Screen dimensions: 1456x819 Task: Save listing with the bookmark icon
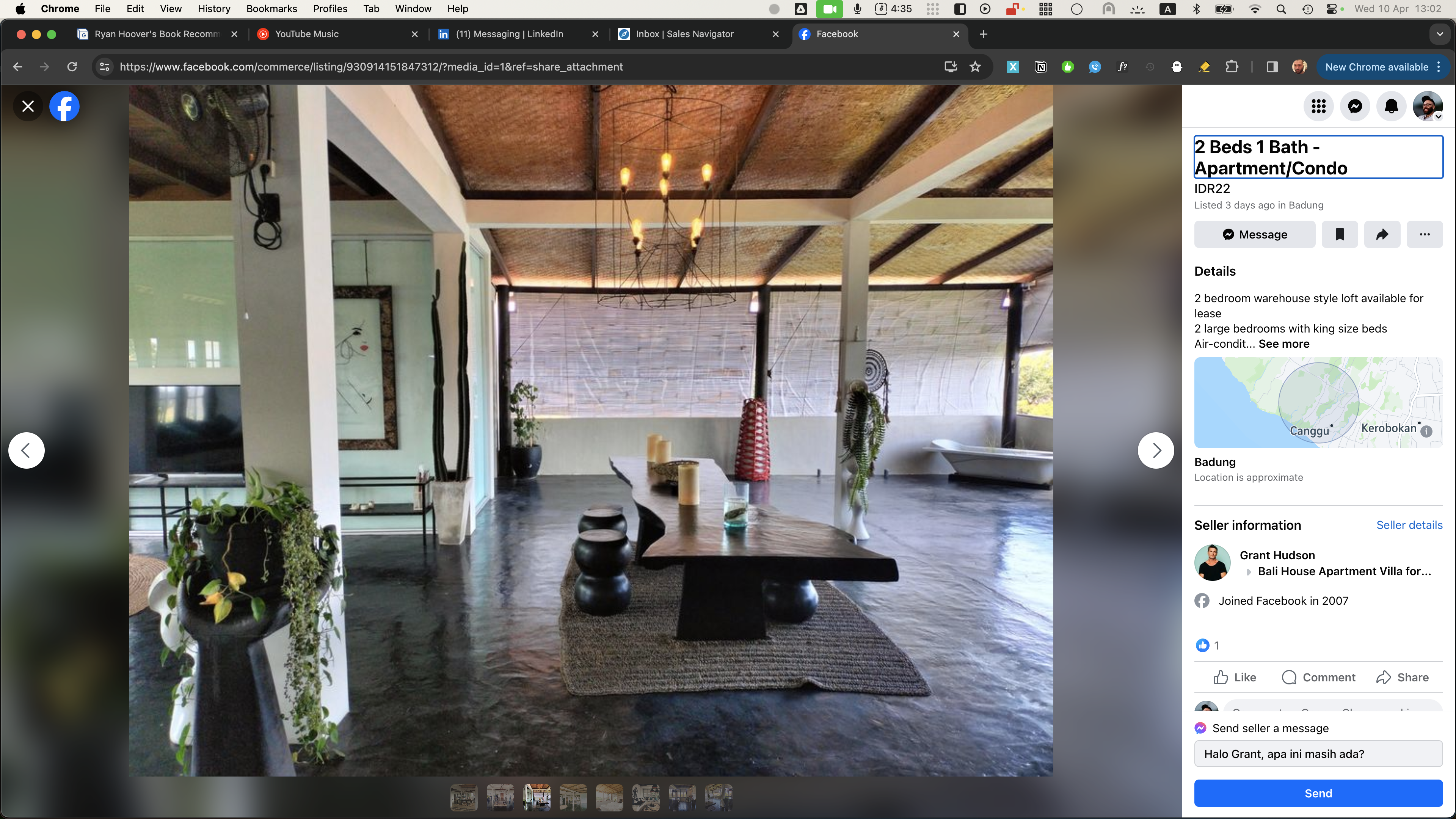1340,235
